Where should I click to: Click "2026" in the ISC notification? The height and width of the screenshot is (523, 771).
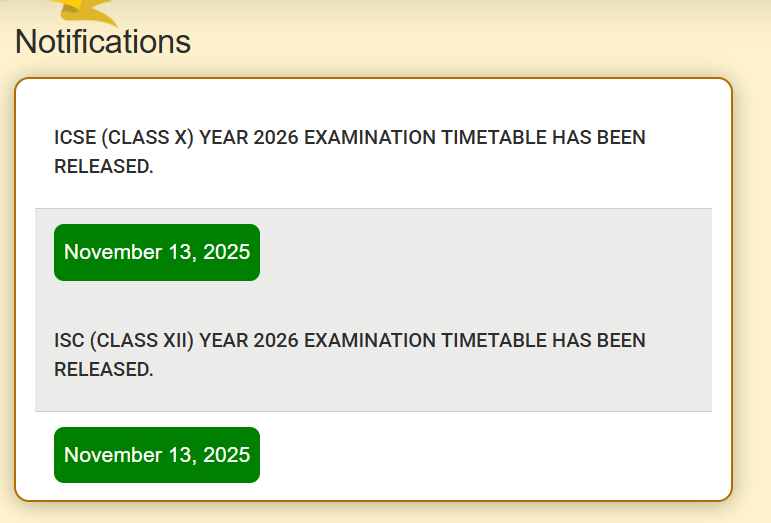point(276,341)
